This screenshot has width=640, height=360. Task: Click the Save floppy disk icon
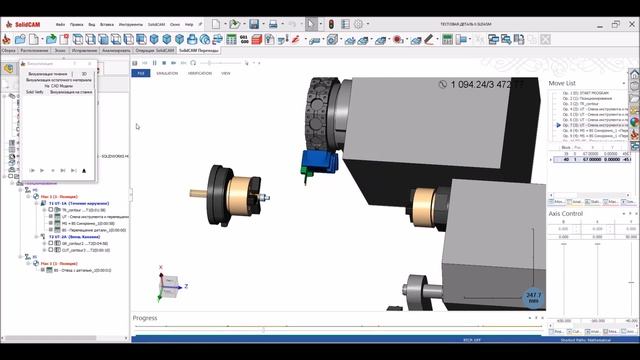(254, 24)
